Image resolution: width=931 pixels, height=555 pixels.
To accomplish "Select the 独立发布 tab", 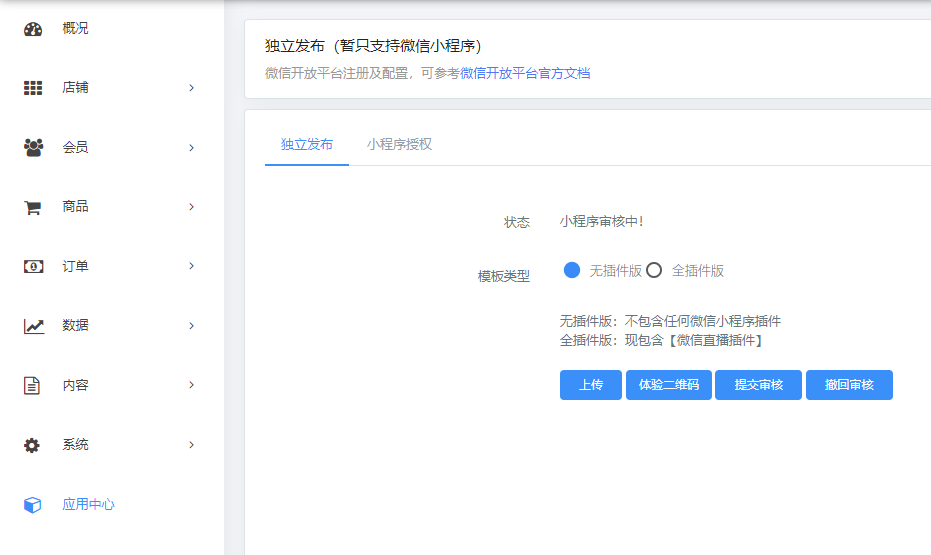I will click(307, 144).
